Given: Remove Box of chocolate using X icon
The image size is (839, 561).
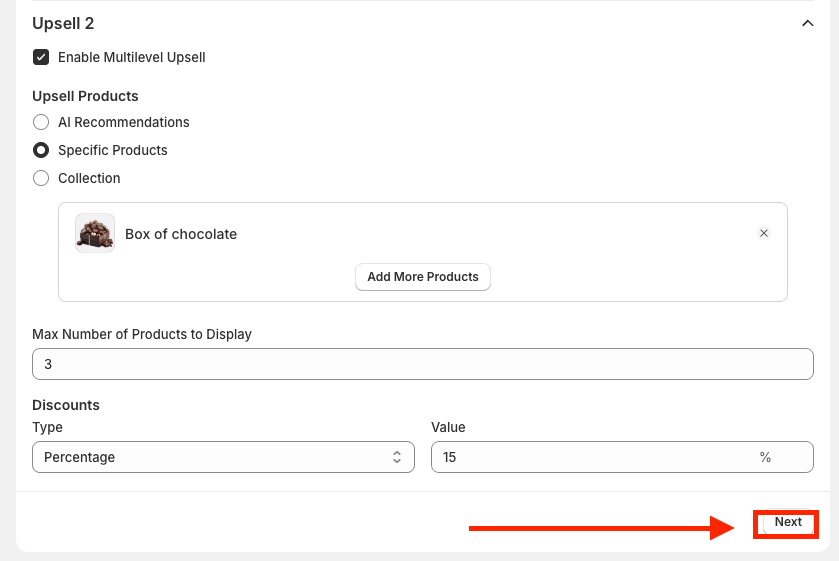Looking at the screenshot, I should tap(764, 233).
